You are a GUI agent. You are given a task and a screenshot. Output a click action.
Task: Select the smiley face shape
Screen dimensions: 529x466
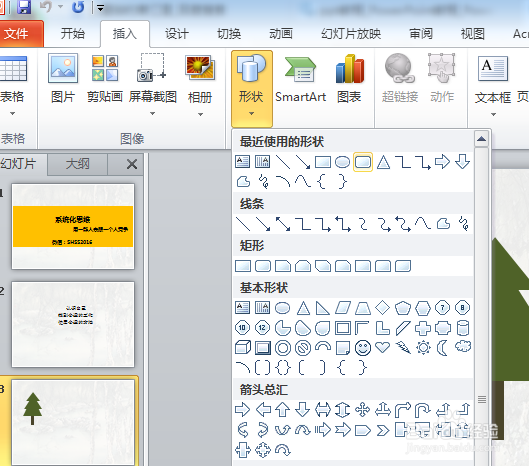click(x=363, y=348)
